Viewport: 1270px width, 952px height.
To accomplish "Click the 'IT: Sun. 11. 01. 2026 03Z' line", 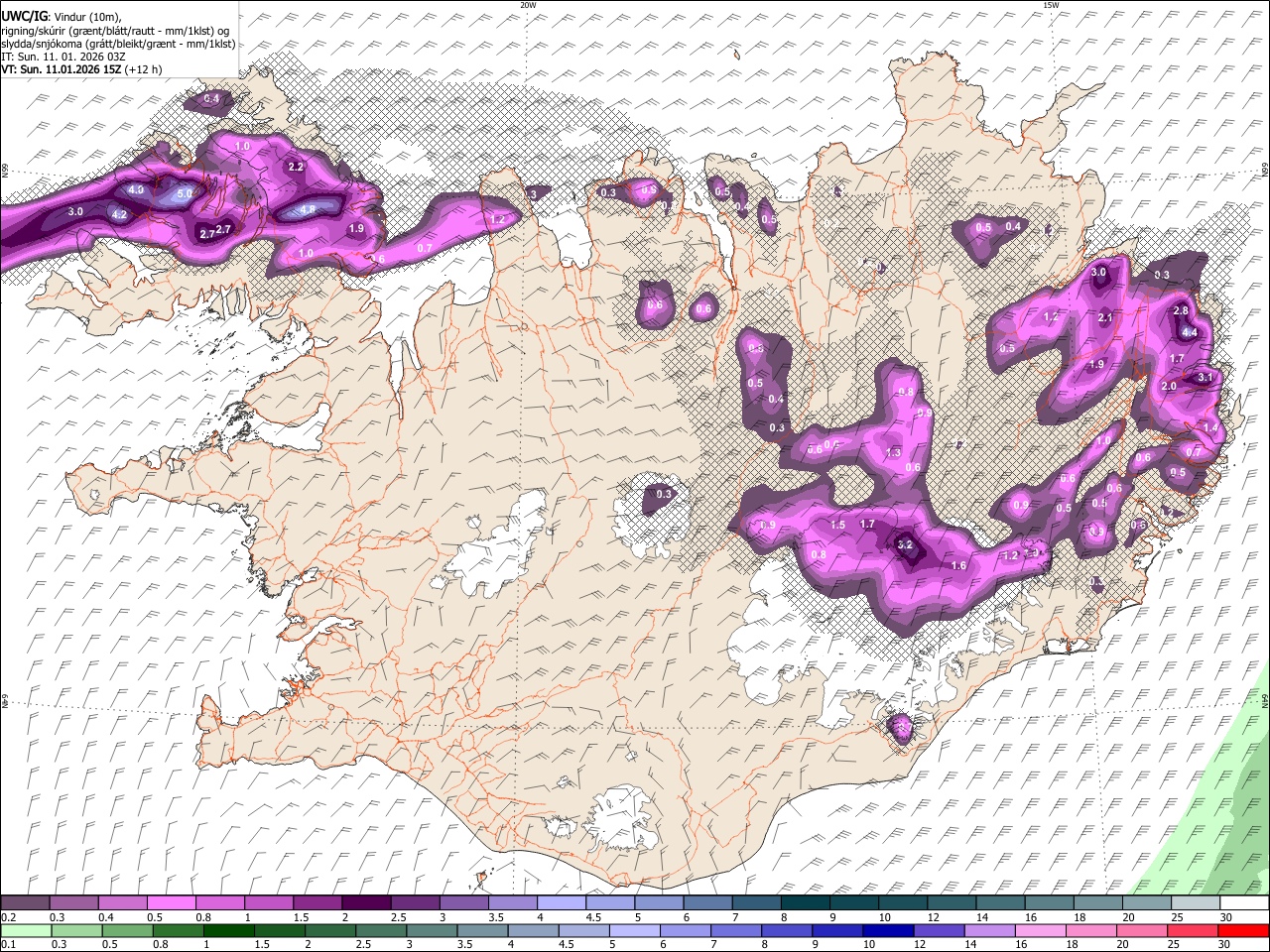I will click(63, 57).
